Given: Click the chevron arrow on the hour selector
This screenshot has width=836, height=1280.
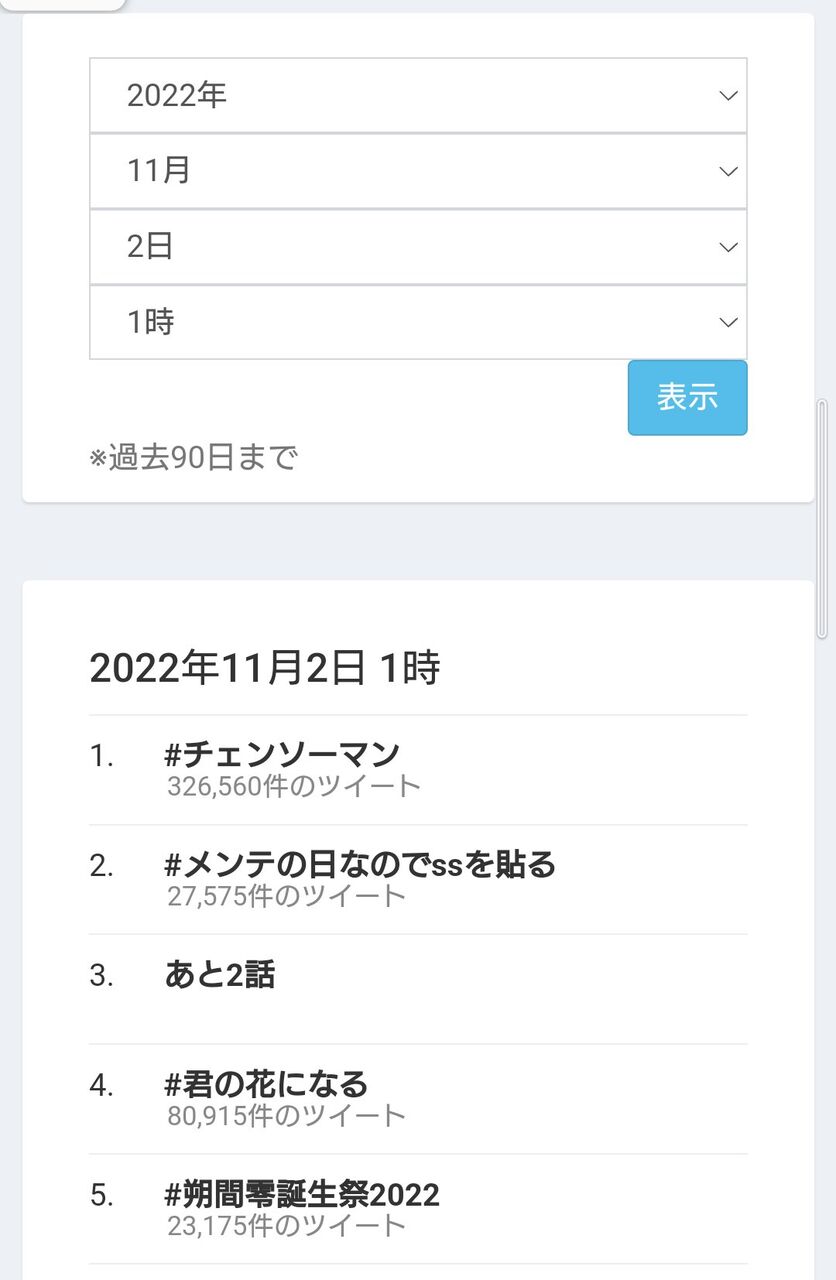Looking at the screenshot, I should coord(728,322).
